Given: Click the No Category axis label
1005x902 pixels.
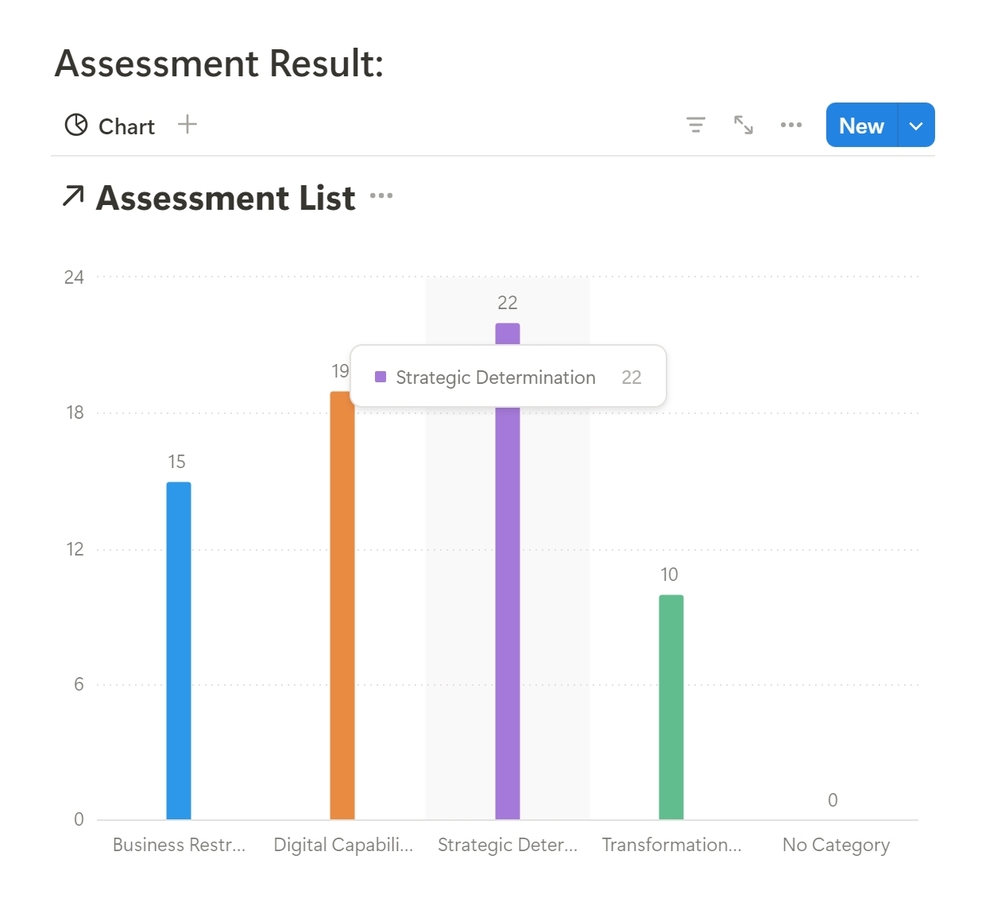Looking at the screenshot, I should 835,845.
